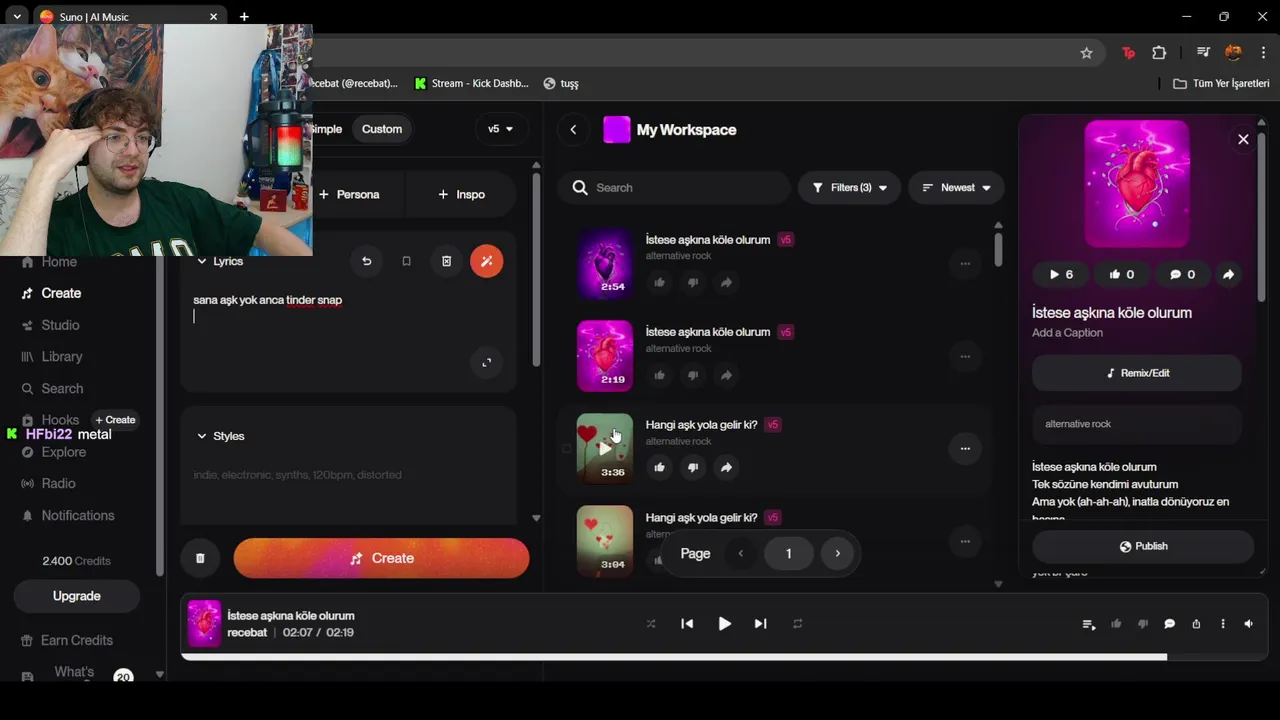Open the Filters (3) dropdown
The image size is (1280, 720).
pyautogui.click(x=849, y=187)
